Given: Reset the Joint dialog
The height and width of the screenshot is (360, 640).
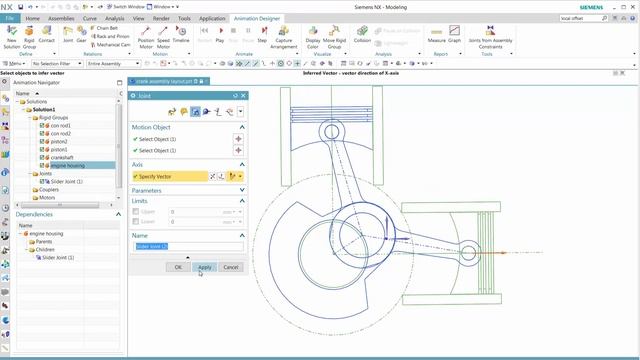Looking at the screenshot, I should (x=235, y=96).
